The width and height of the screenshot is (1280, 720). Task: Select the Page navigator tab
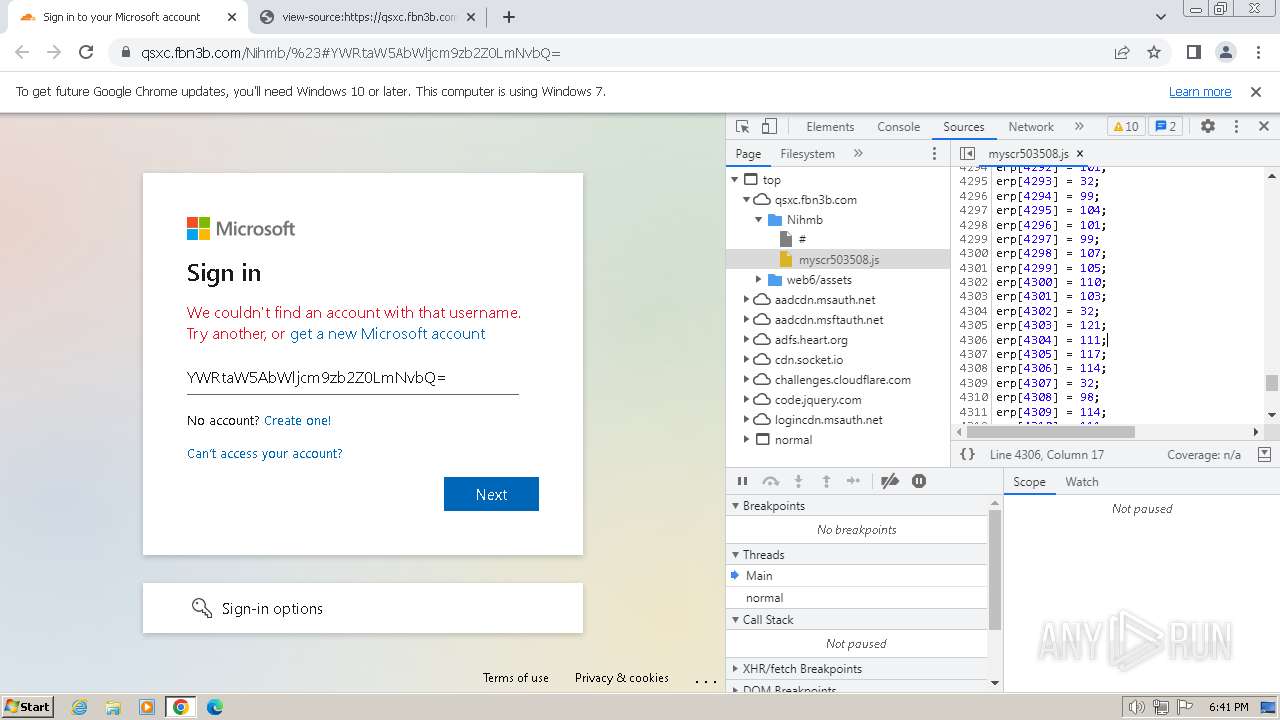point(748,154)
